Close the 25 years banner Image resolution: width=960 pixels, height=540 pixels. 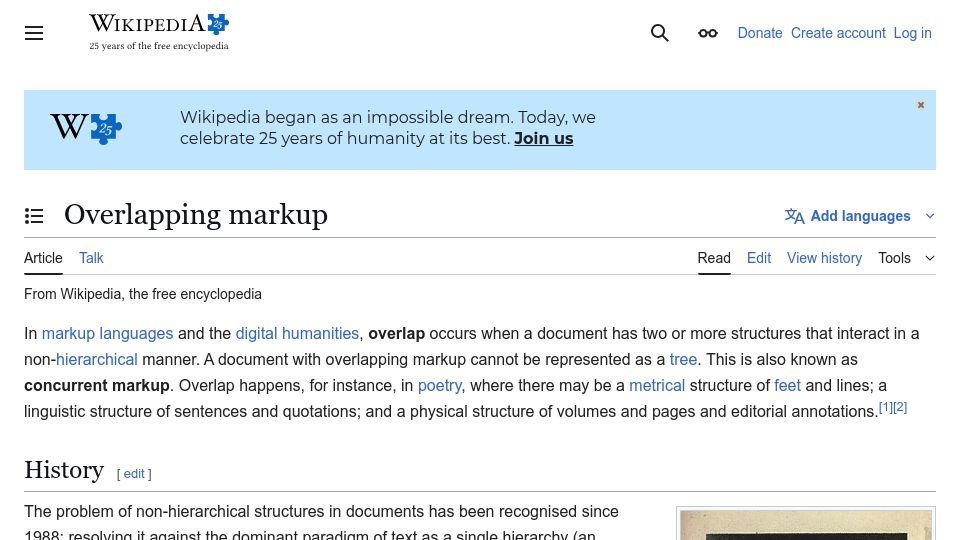click(921, 105)
